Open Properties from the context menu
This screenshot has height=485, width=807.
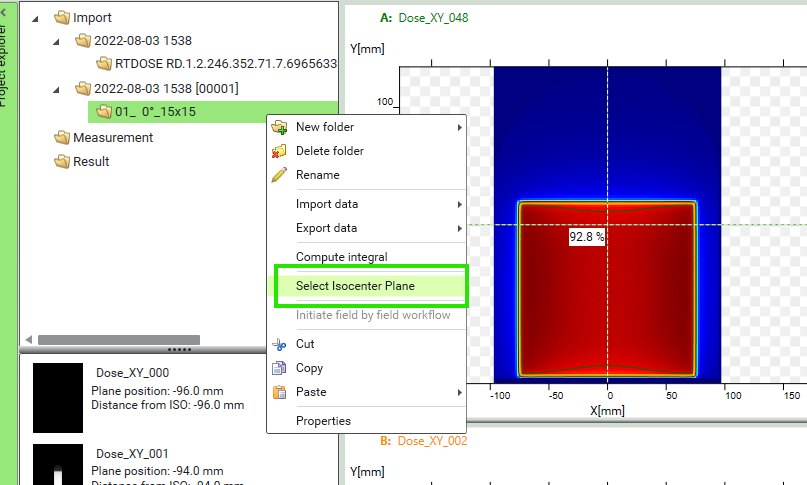coord(323,421)
